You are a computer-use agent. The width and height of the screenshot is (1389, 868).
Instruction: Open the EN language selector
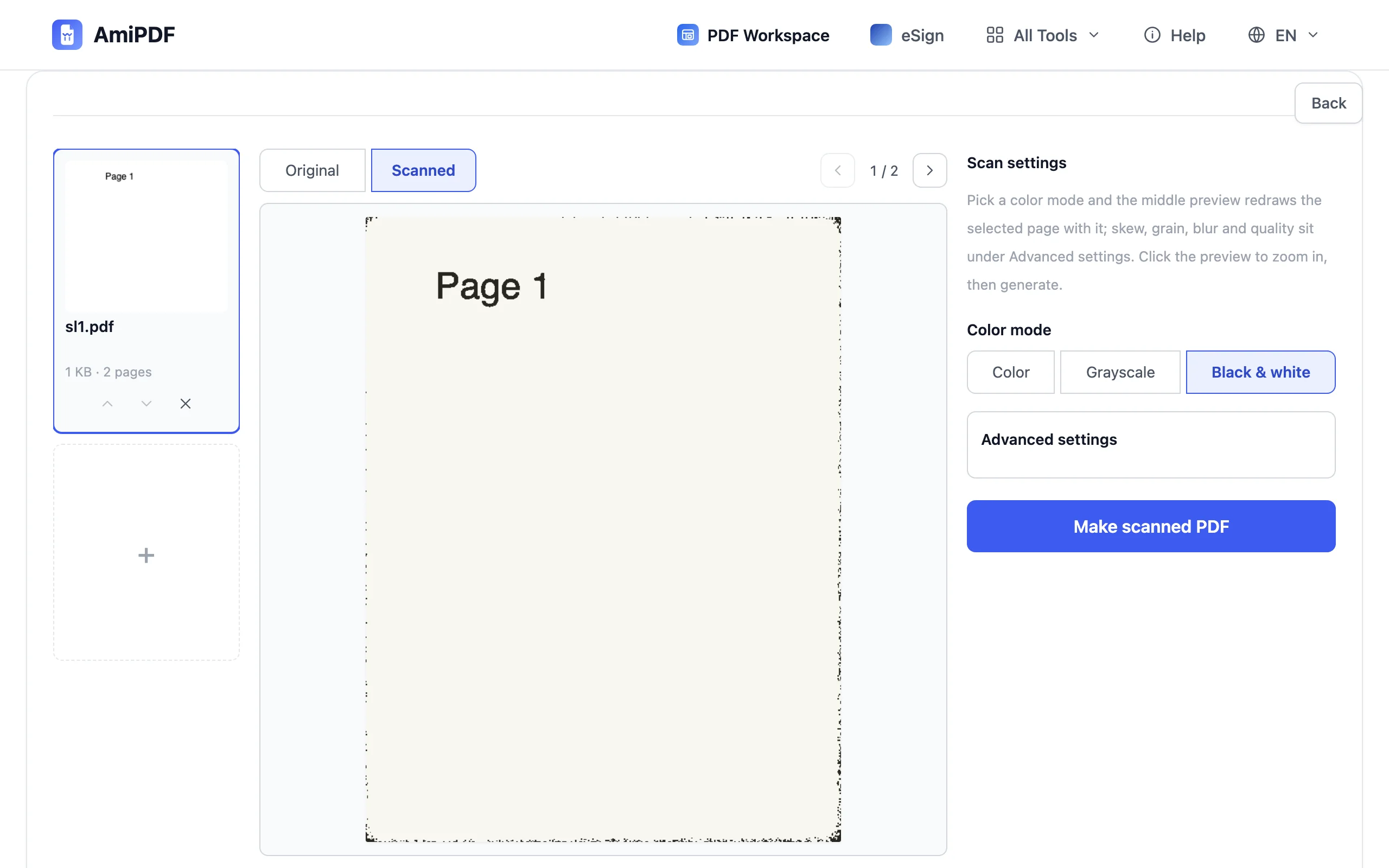click(1283, 35)
